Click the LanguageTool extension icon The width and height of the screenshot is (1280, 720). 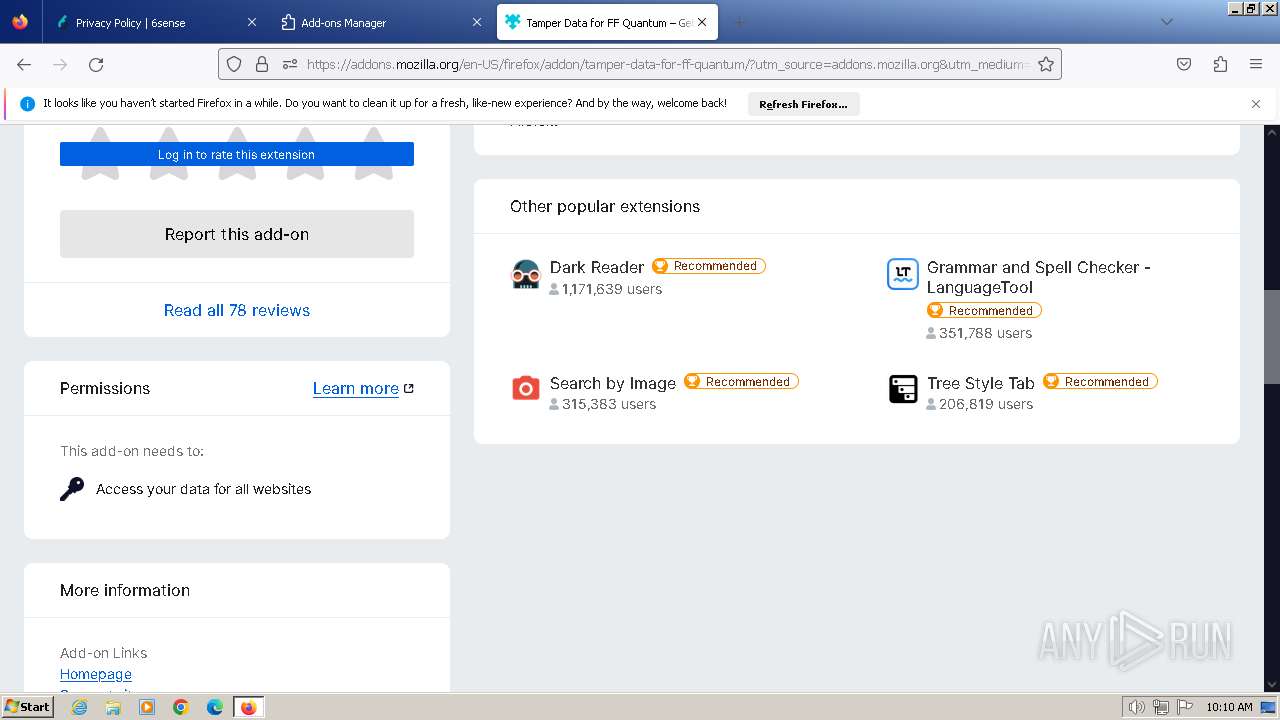point(903,274)
